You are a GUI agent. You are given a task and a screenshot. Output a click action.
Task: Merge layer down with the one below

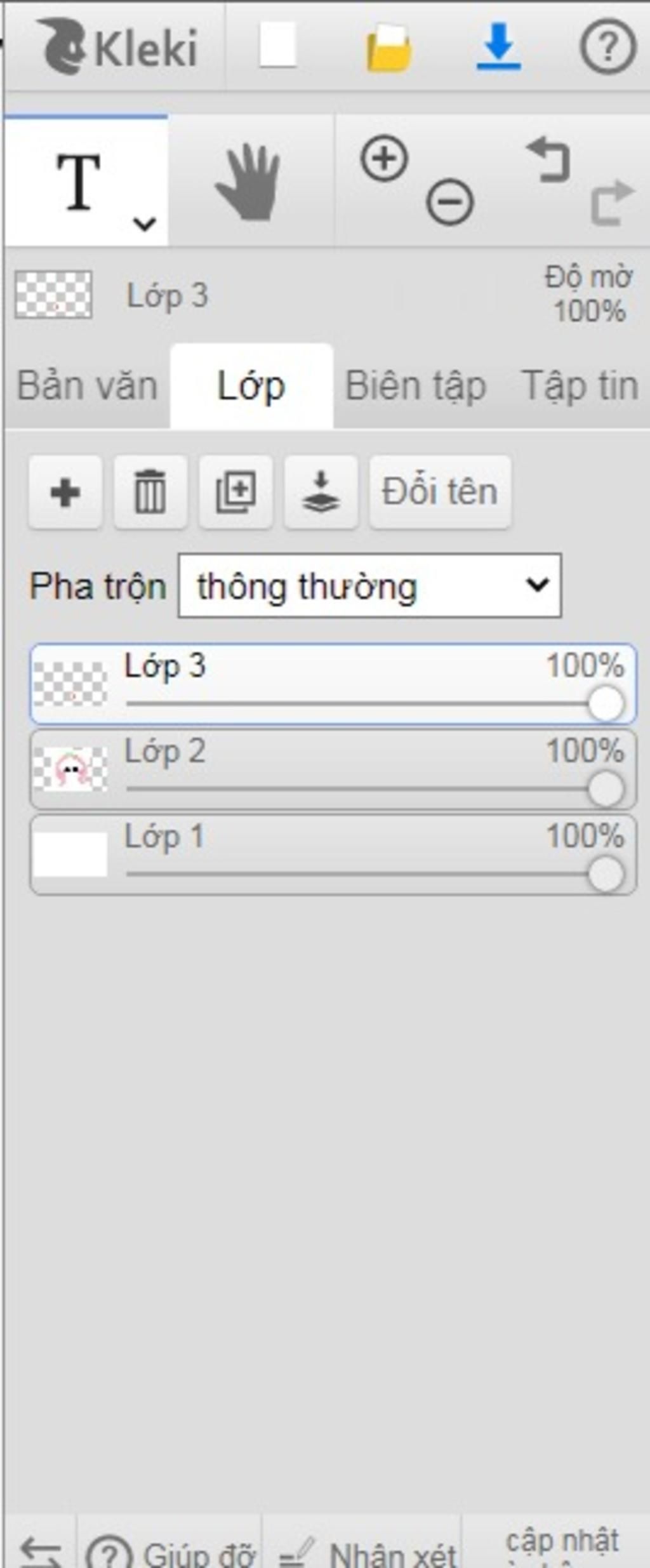point(321,492)
